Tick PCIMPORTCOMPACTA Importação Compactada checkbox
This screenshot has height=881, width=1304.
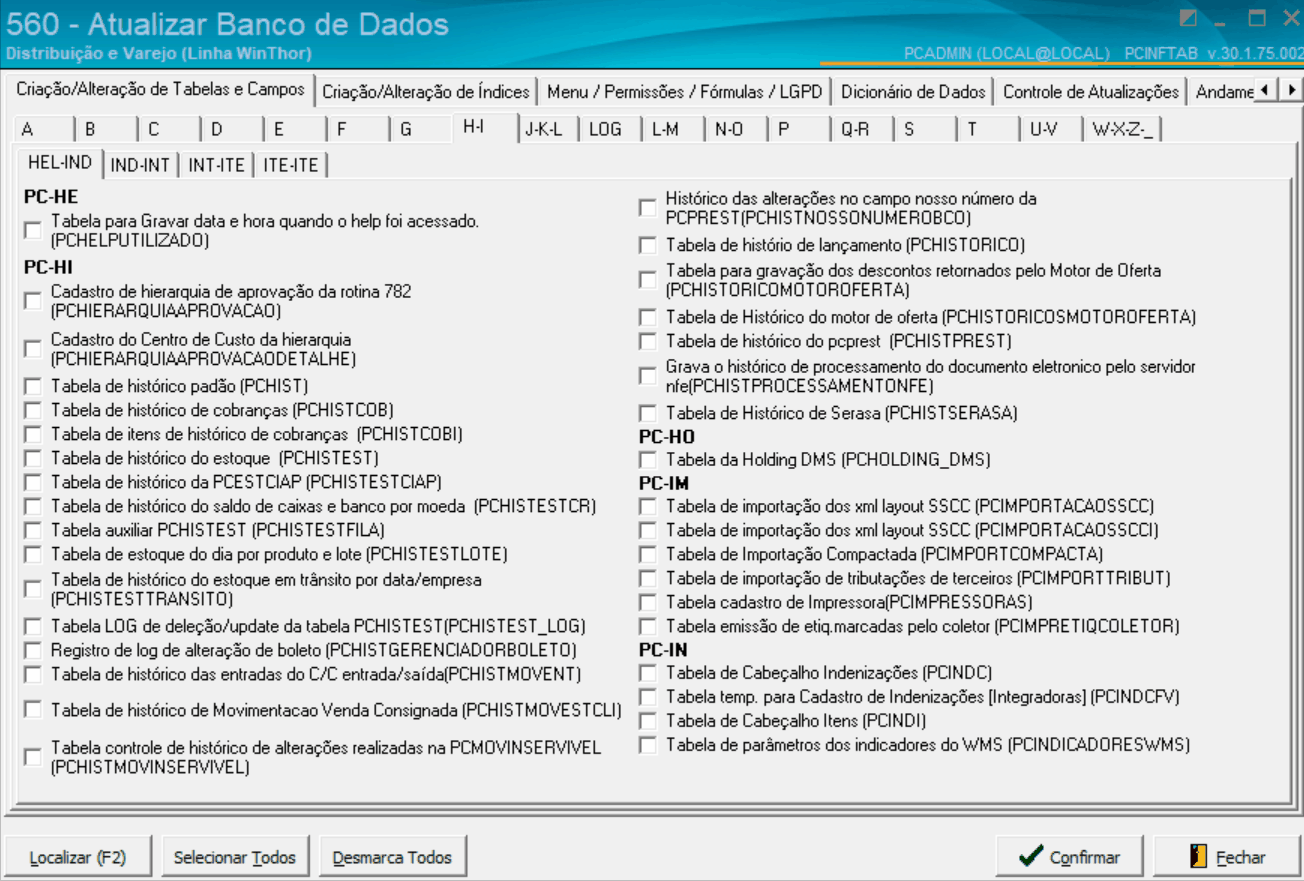[648, 554]
